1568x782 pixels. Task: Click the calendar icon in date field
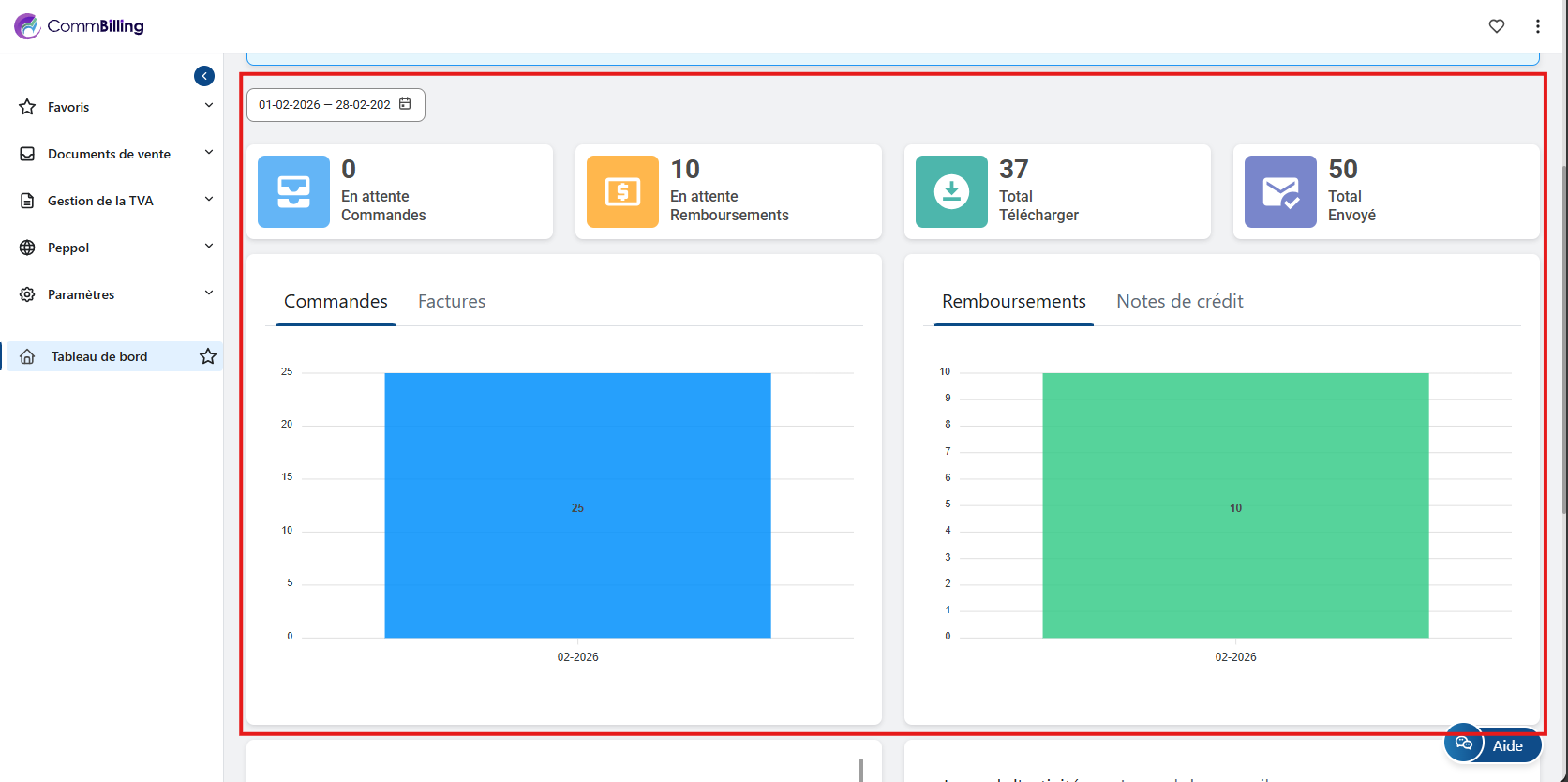(405, 104)
